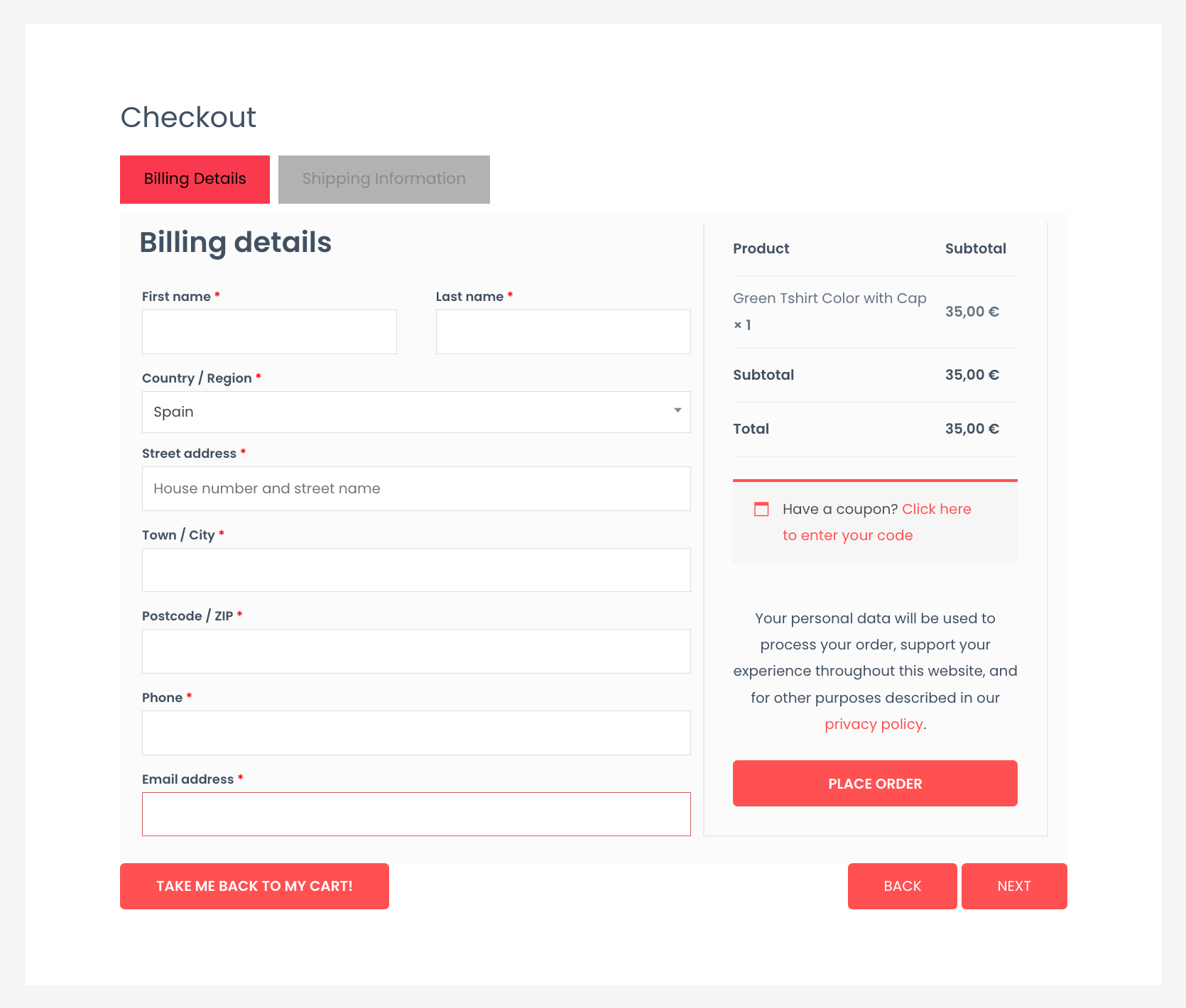Switch to the Billing Details tab
Viewport: 1186px width, 1008px height.
point(195,180)
